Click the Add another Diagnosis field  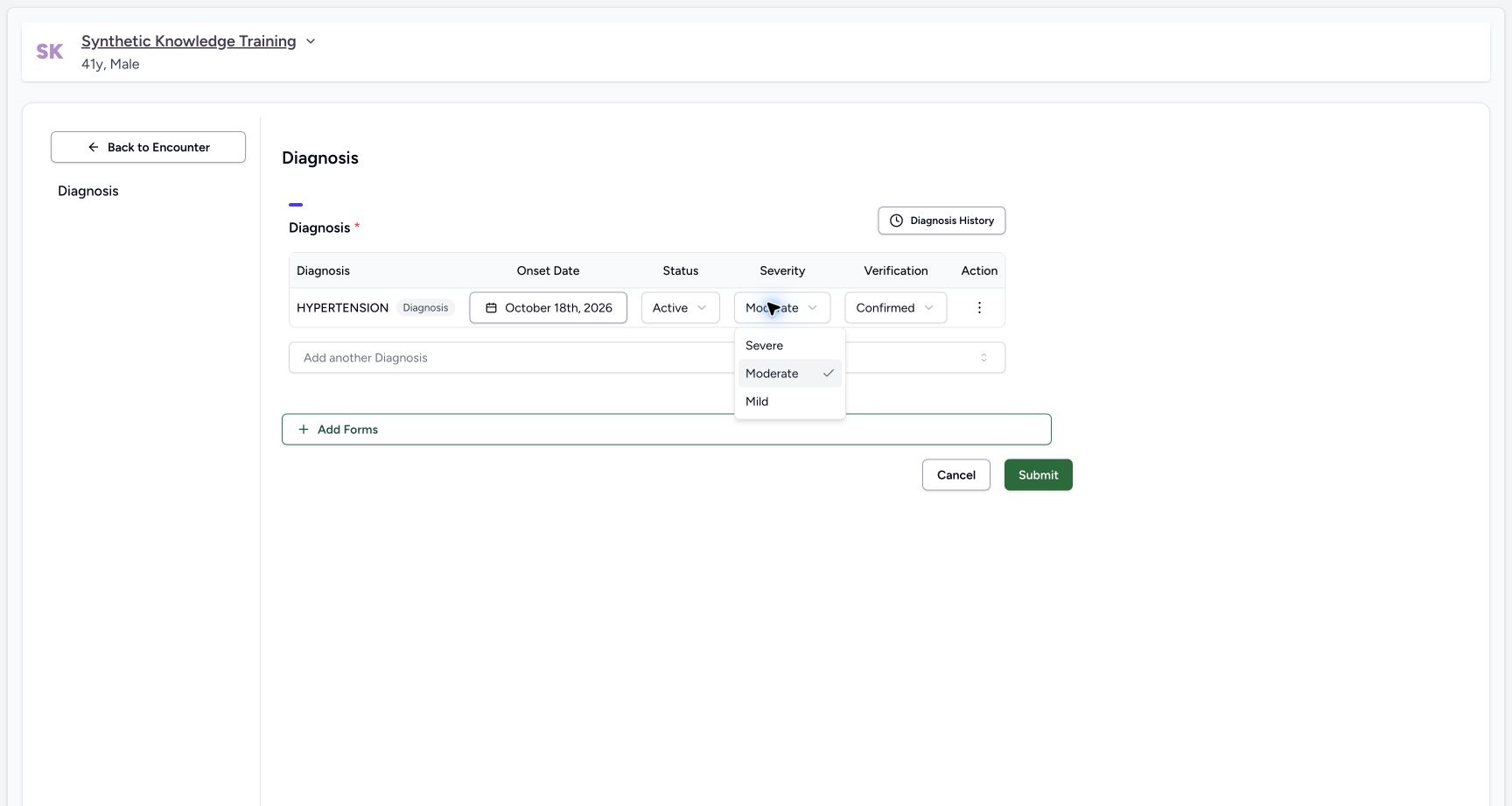point(647,358)
